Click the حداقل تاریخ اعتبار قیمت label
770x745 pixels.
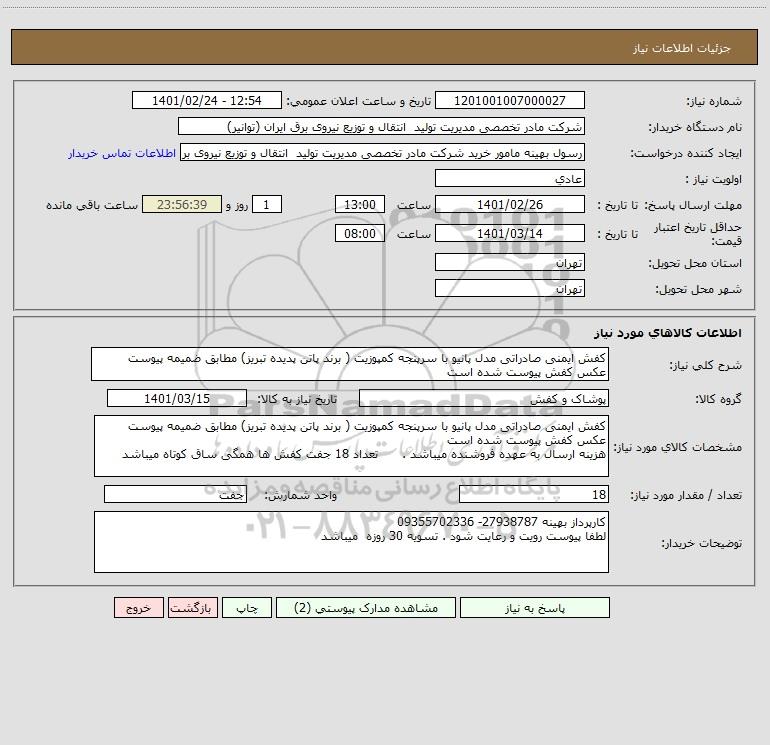698,234
